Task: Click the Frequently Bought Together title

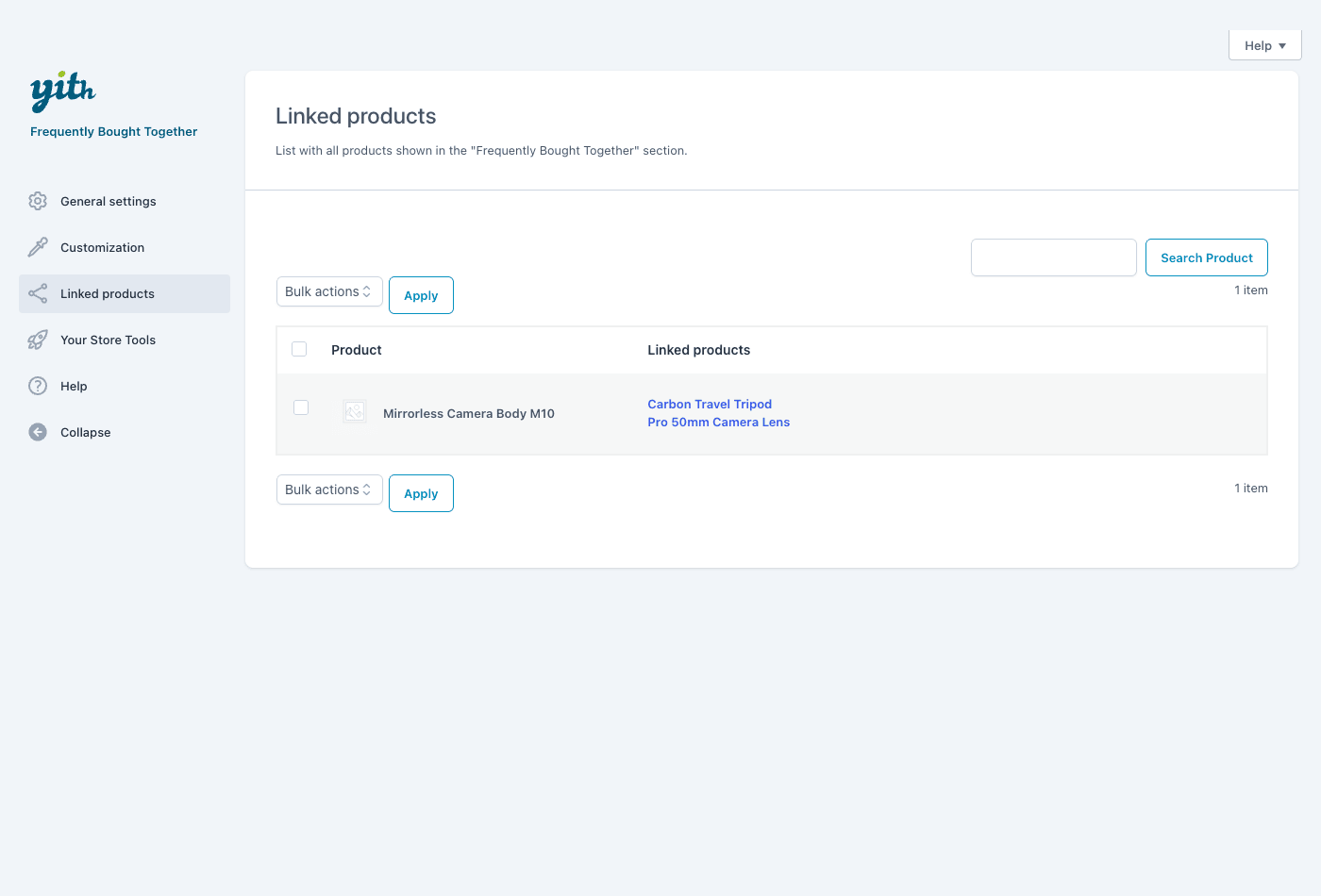Action: 113,132
